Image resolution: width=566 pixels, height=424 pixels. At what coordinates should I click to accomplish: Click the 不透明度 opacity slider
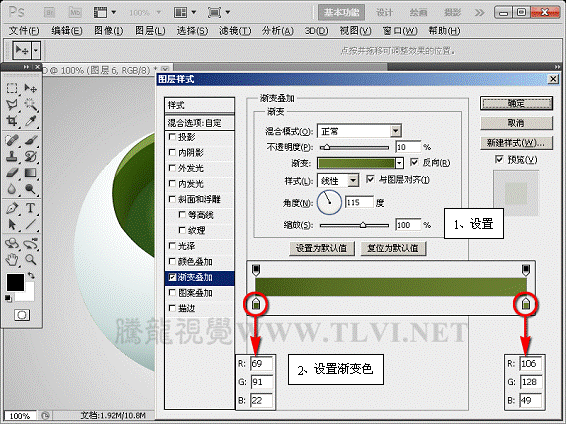point(354,147)
